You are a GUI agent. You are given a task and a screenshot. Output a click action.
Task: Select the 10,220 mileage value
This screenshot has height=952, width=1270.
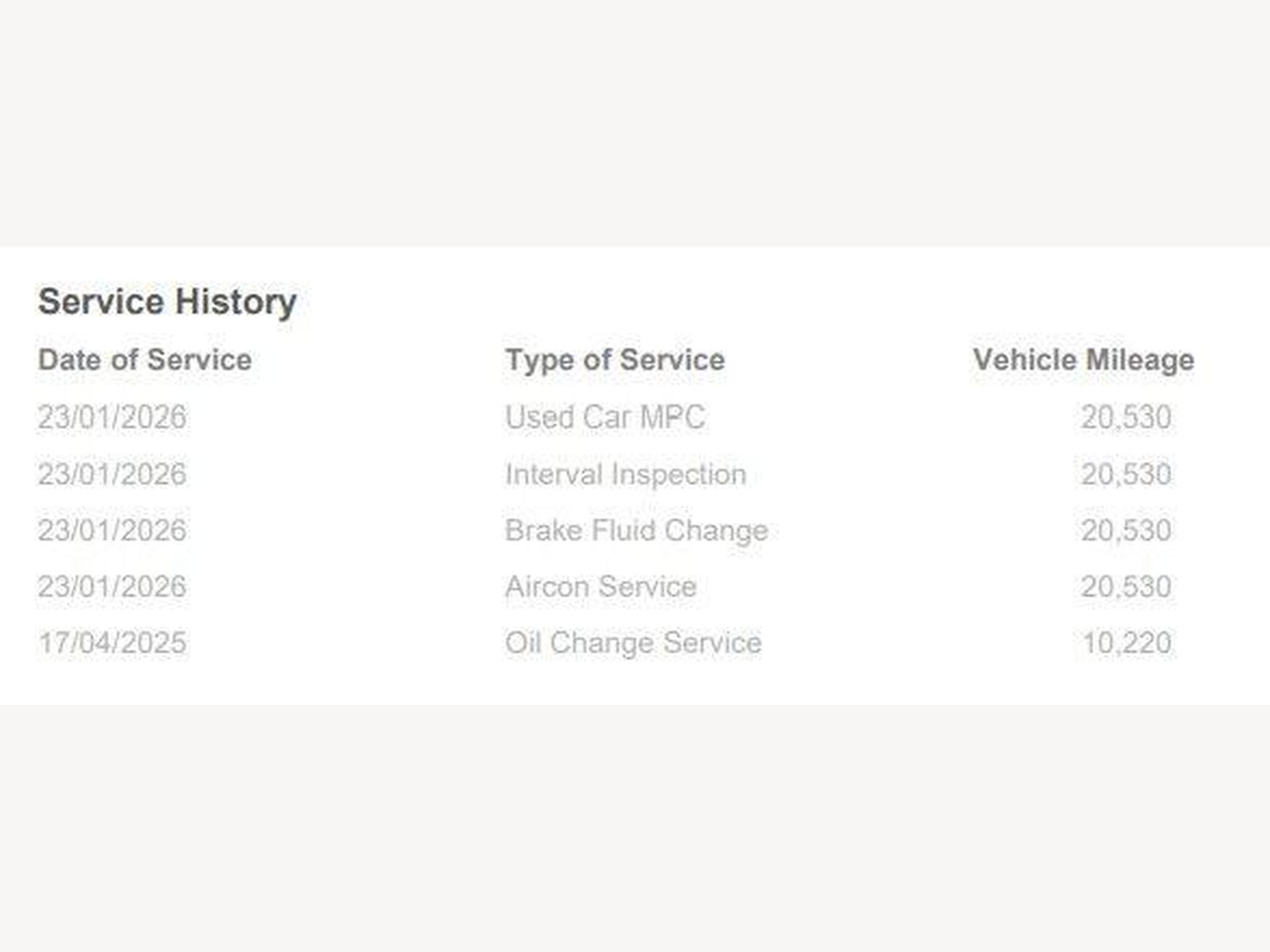(x=1126, y=643)
